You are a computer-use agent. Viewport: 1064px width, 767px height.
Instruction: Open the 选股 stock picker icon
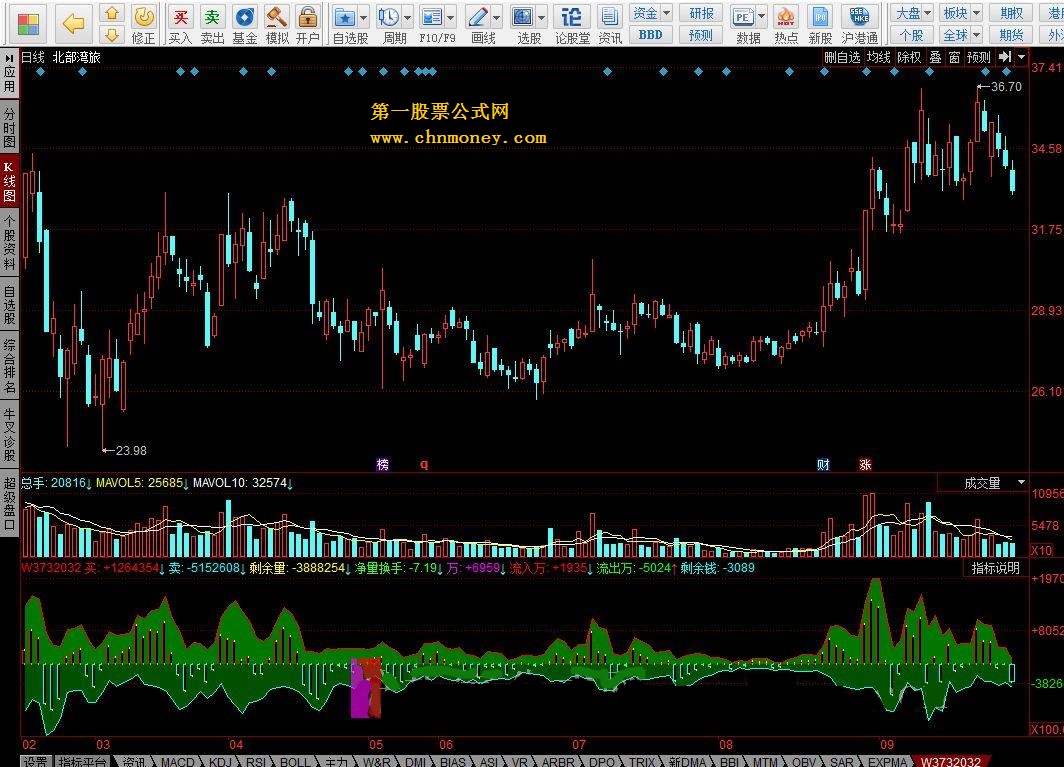522,17
